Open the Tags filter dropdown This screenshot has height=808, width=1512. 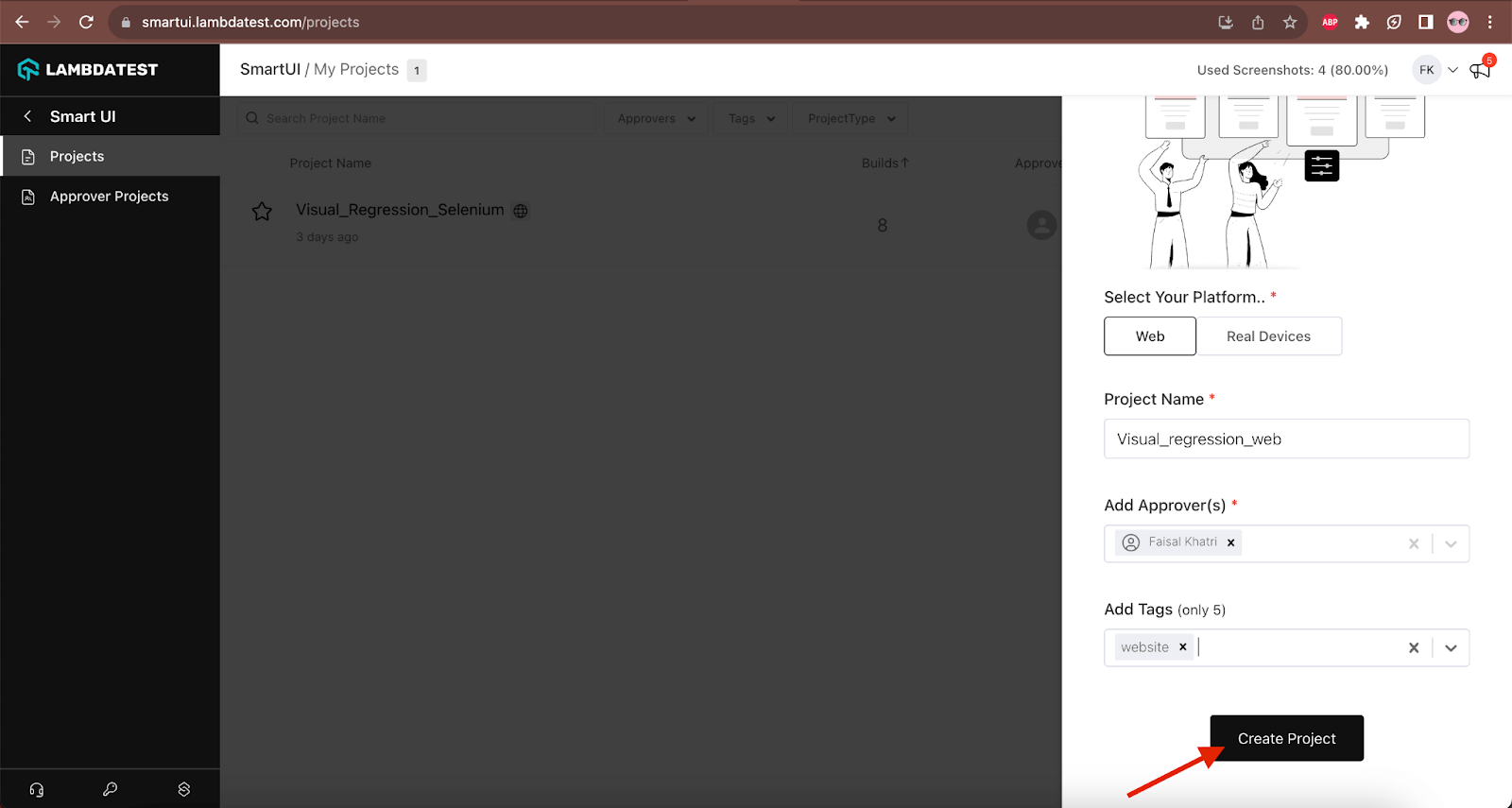tap(751, 118)
